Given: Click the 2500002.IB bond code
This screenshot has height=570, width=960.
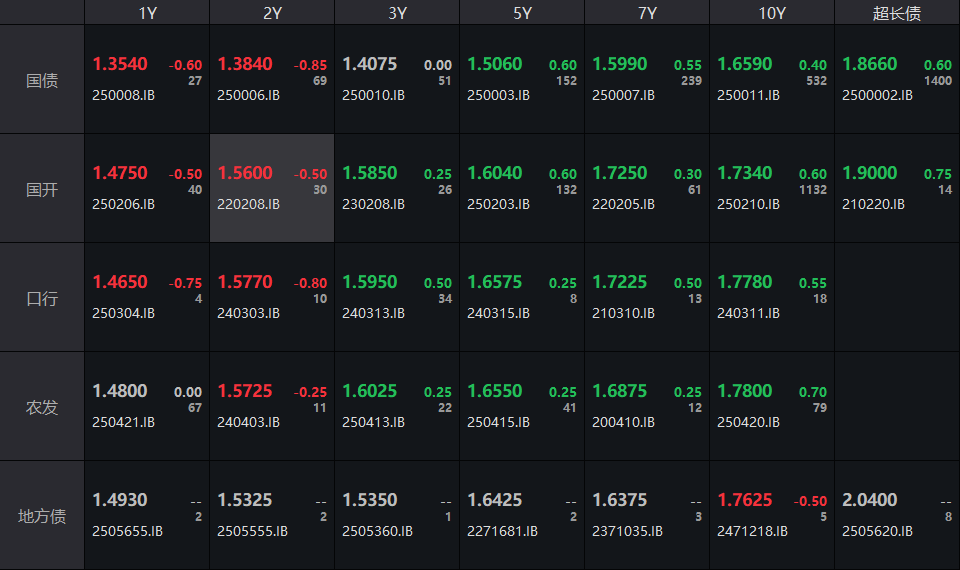Looking at the screenshot, I should tap(877, 95).
